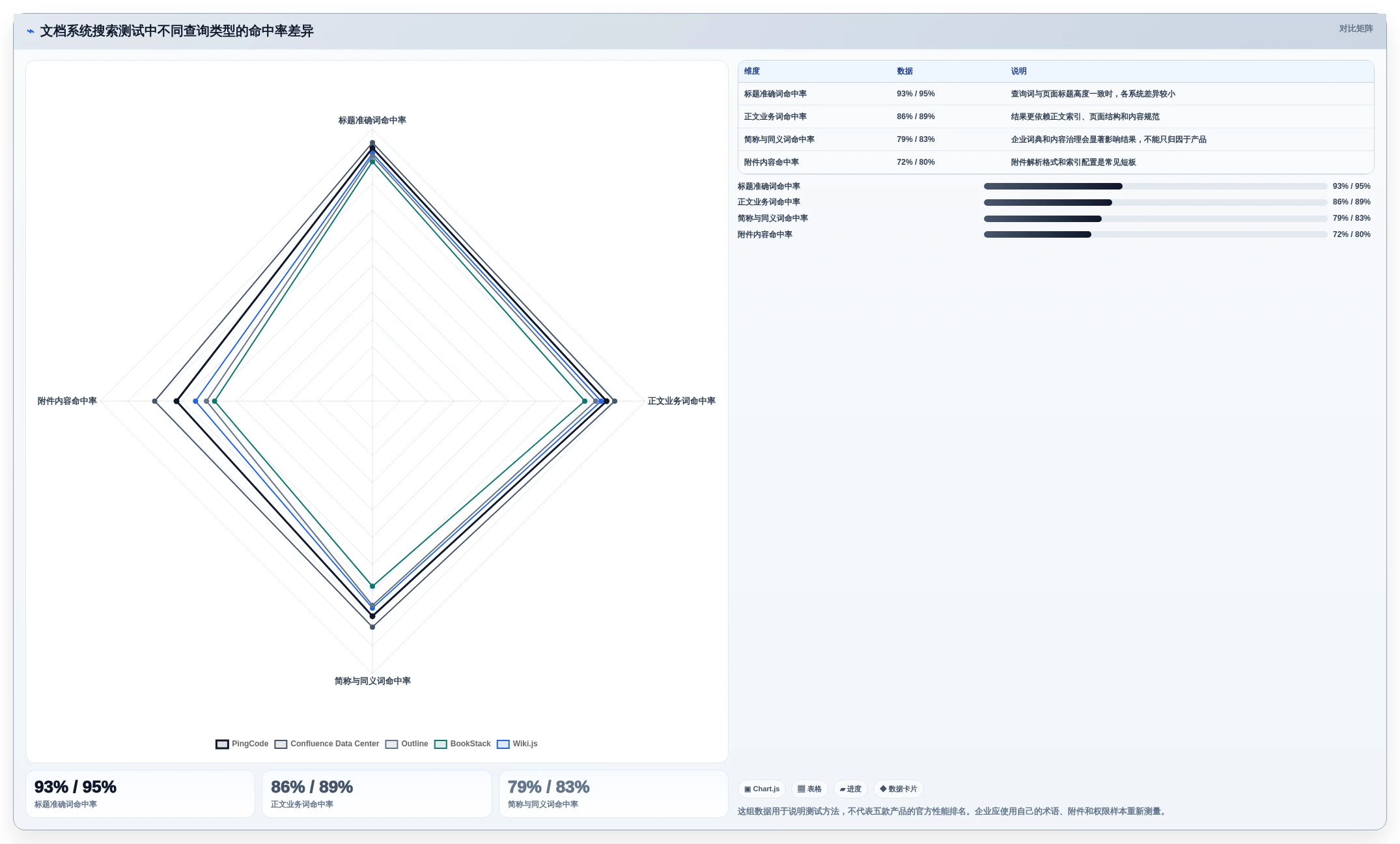Click radar axis label 标题准确词命中率

(372, 120)
